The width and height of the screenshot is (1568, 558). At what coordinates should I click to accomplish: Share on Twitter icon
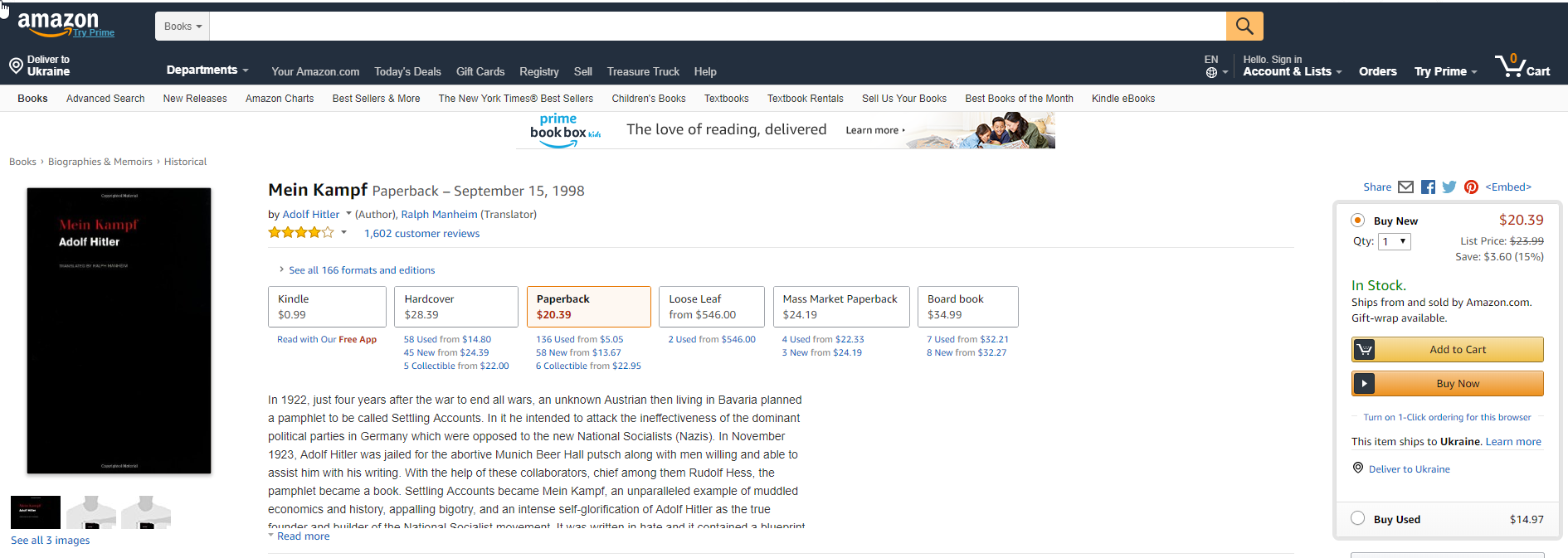coord(1449,187)
